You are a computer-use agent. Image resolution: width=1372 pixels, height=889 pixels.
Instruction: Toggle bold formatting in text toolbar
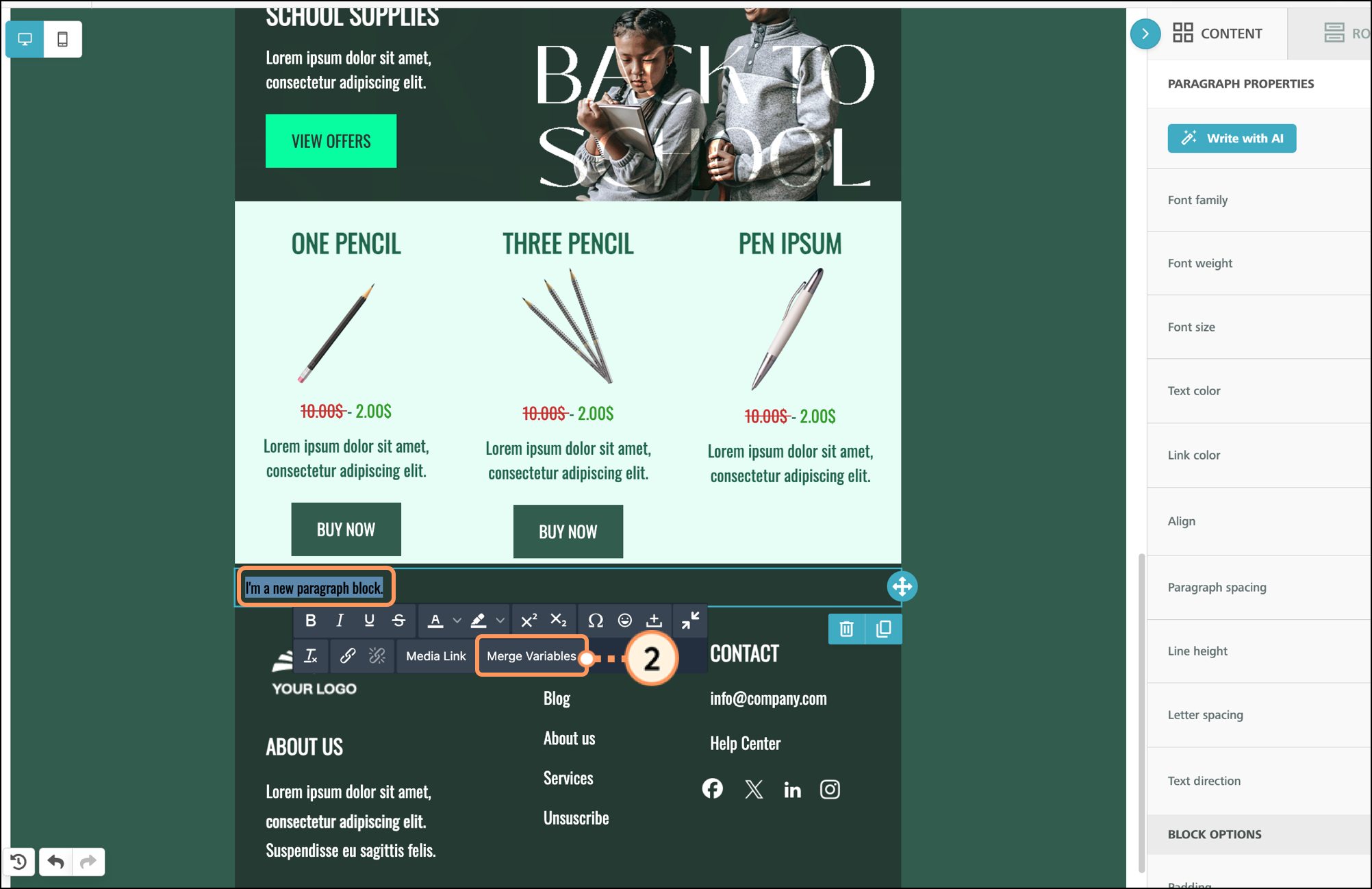coord(310,621)
